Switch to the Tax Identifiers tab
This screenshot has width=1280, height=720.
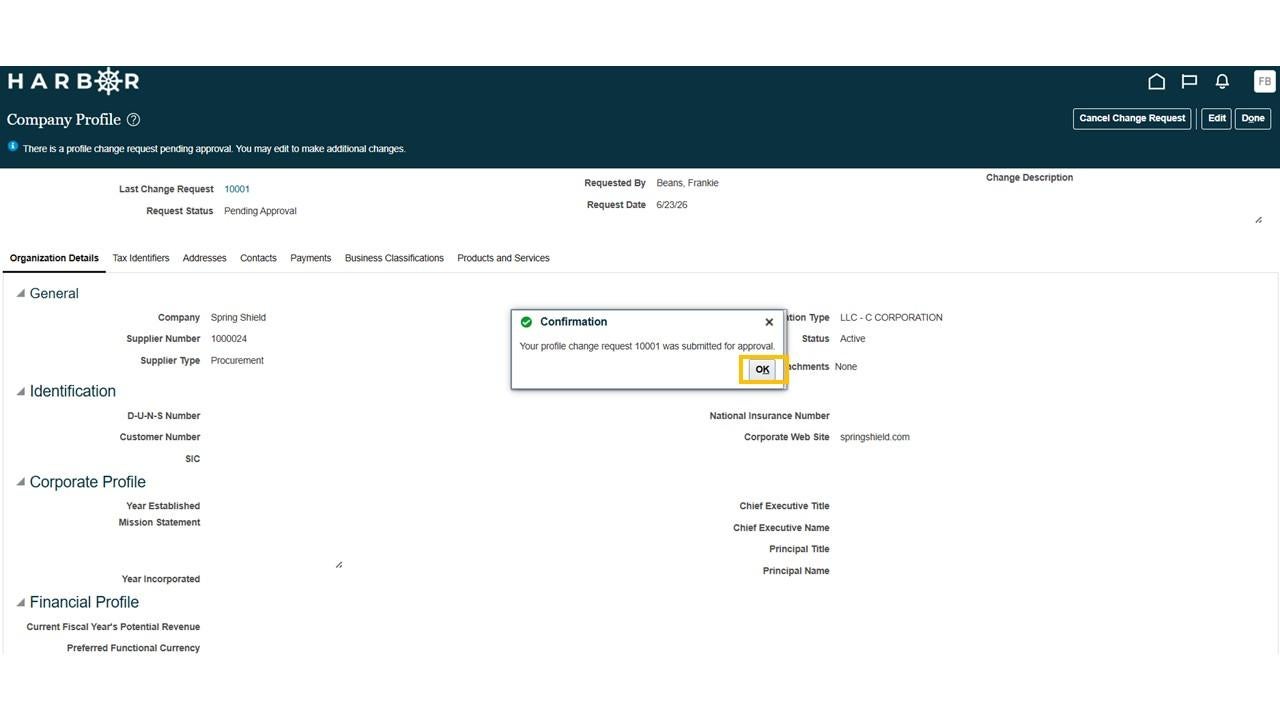tap(141, 258)
